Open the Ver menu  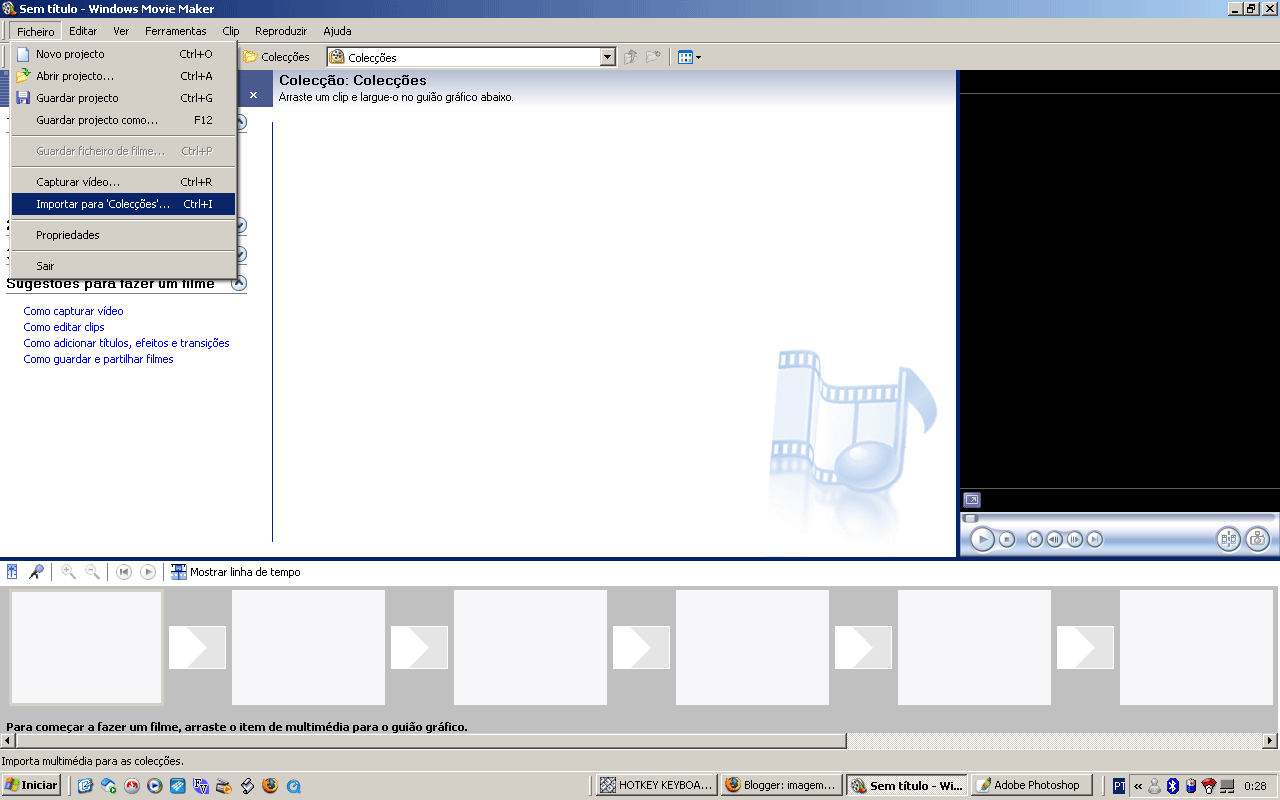121,31
